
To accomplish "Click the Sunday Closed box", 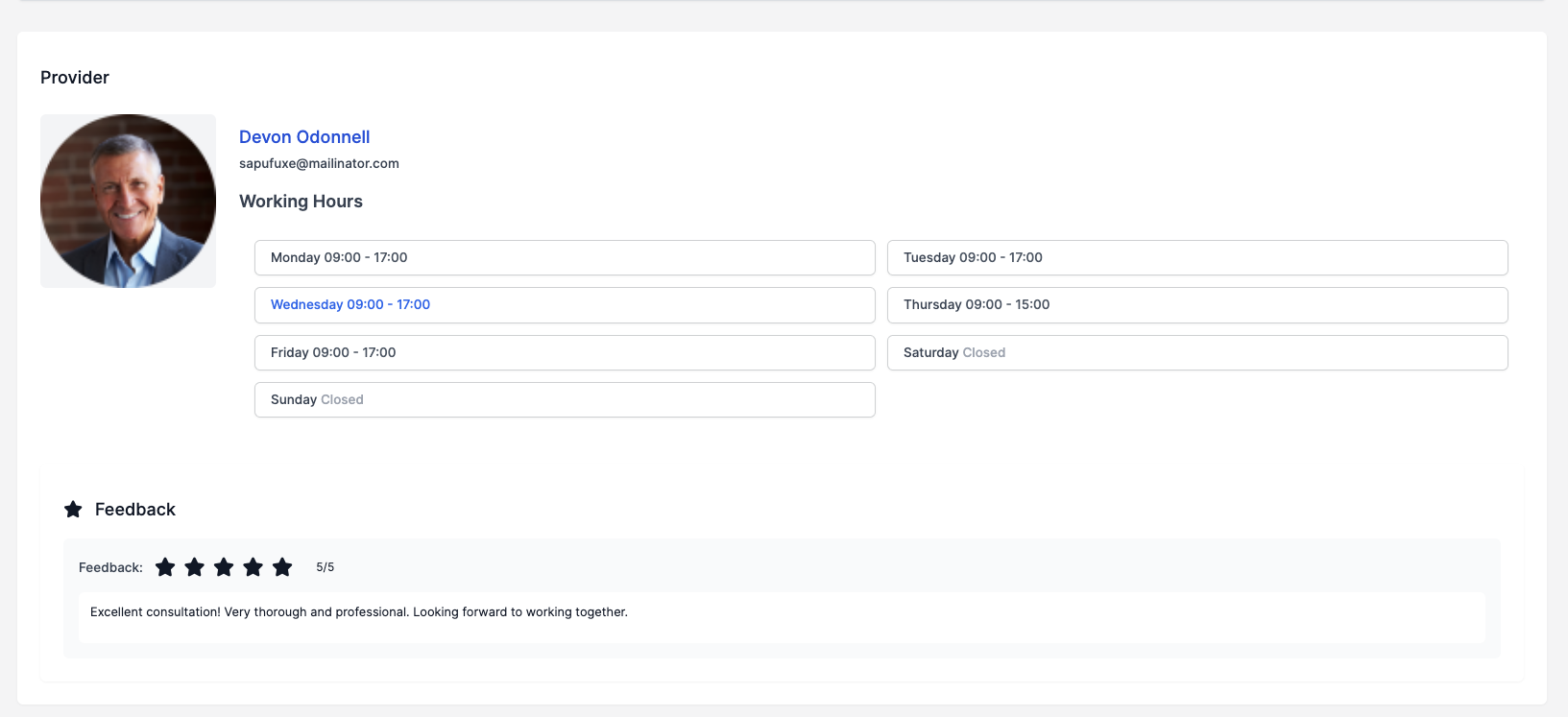I will 565,399.
